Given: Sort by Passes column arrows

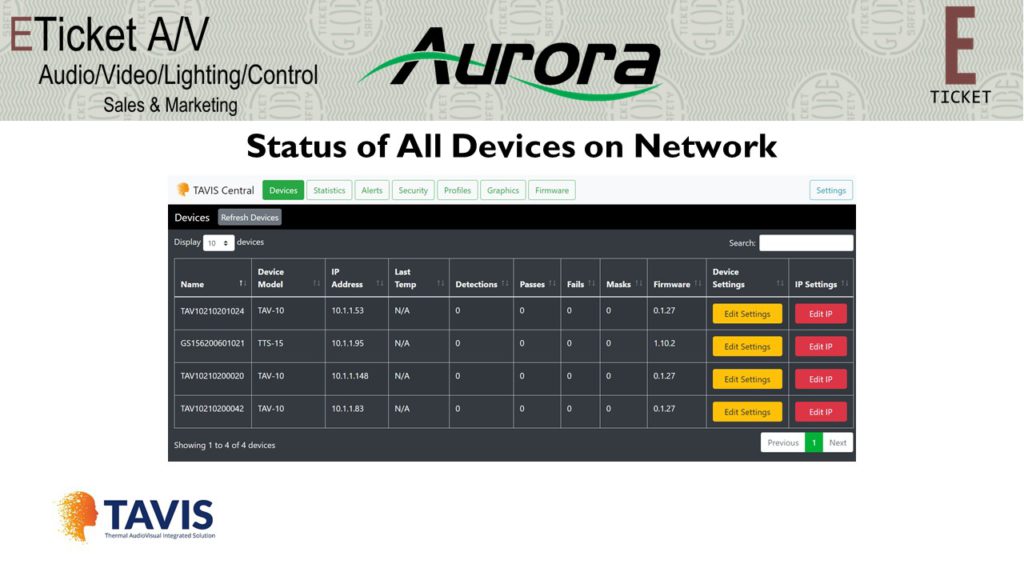Looking at the screenshot, I should click(x=552, y=283).
